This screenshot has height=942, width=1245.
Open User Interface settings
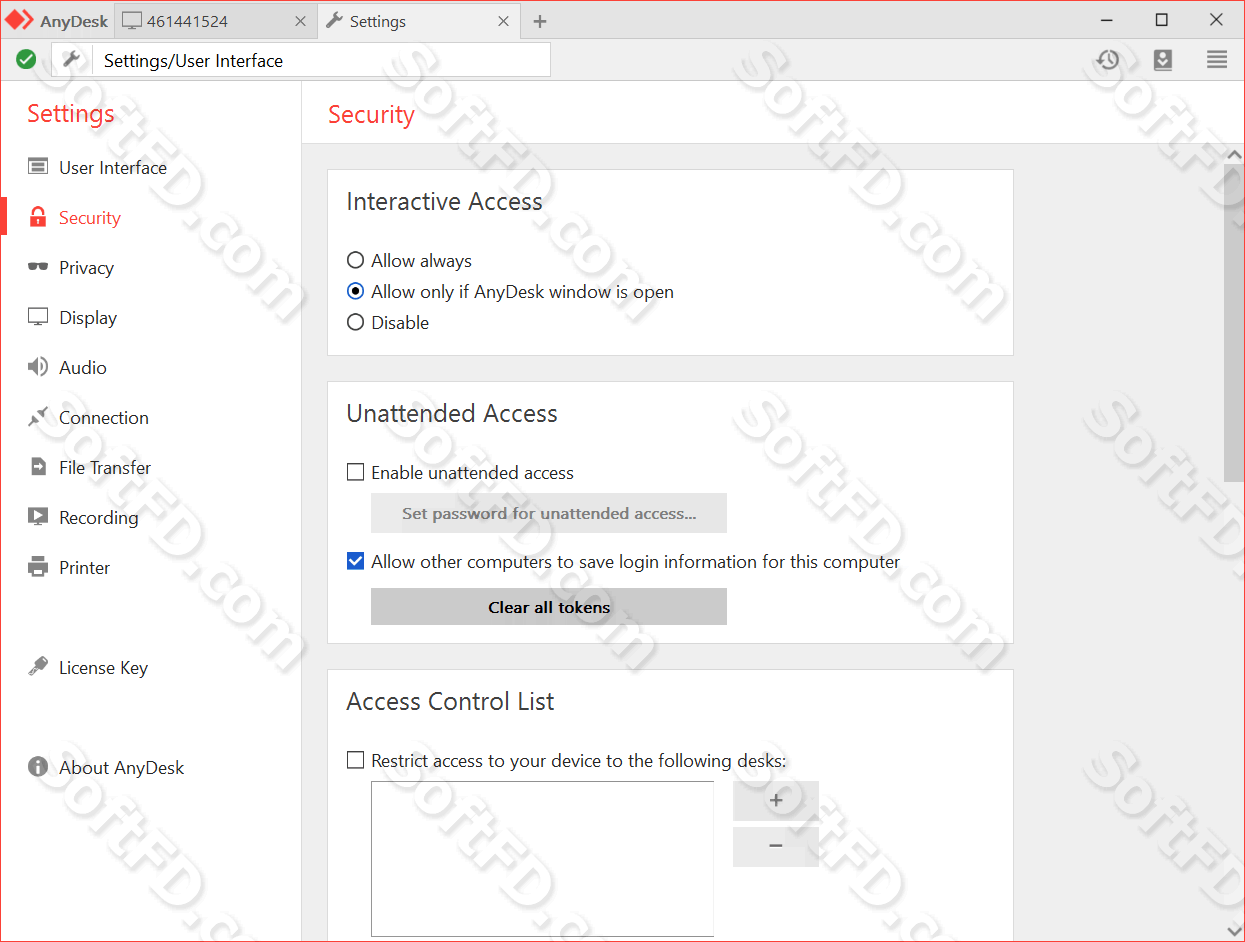112,167
